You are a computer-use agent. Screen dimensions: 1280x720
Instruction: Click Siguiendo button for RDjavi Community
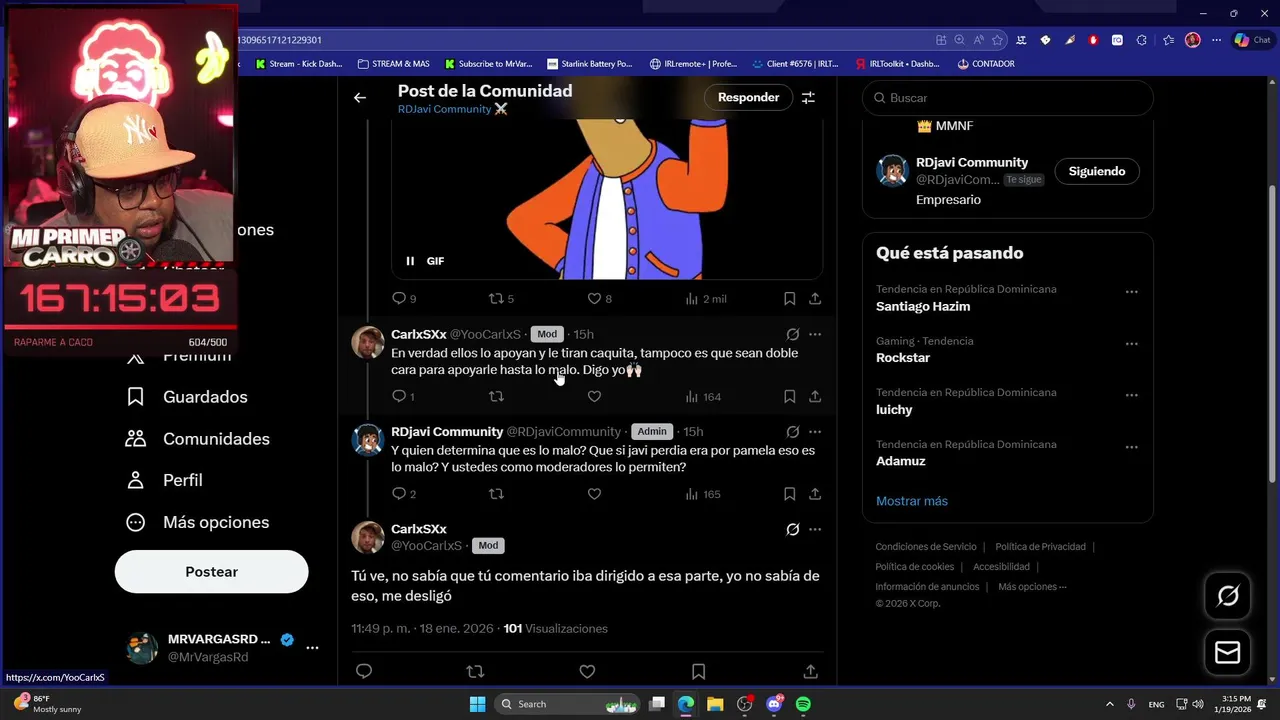tap(1097, 171)
